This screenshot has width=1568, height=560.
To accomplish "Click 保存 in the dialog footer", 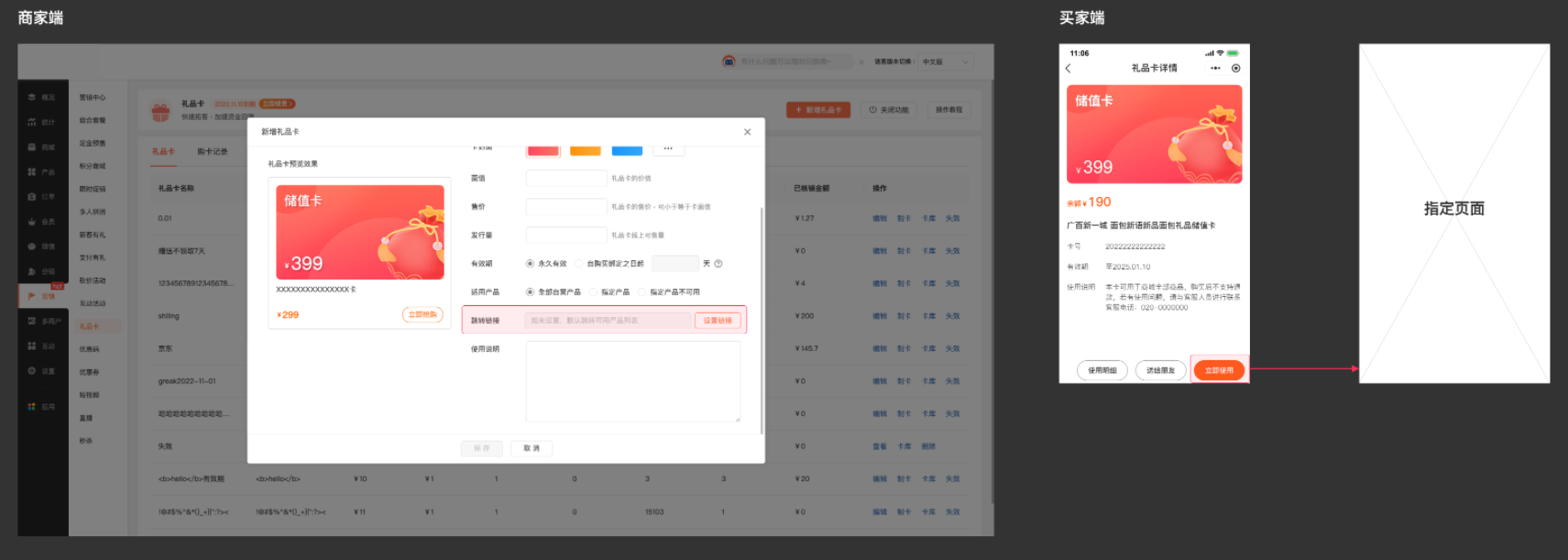I will click(482, 448).
